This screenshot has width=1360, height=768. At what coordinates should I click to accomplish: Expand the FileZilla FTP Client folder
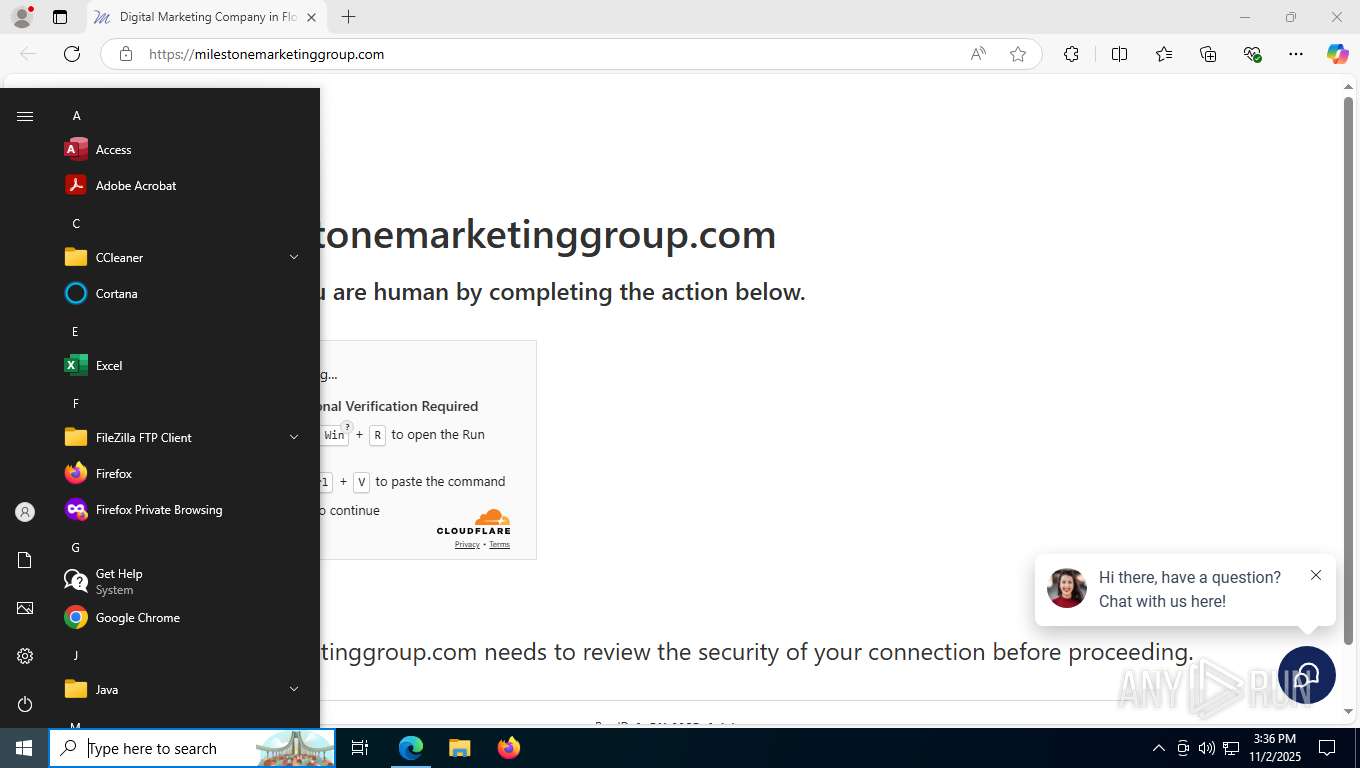[294, 438]
